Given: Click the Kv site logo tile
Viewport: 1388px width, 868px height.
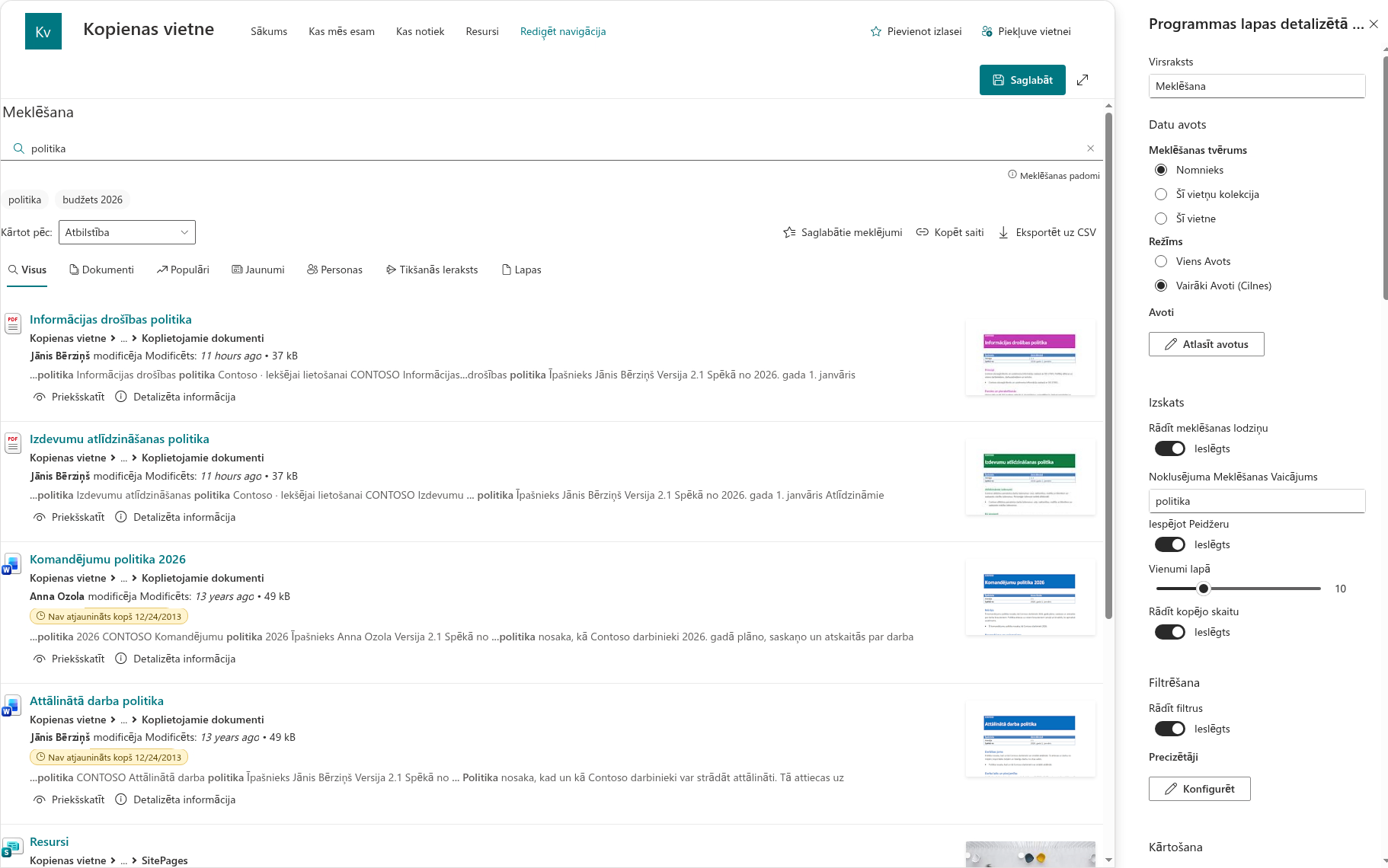Looking at the screenshot, I should point(43,31).
